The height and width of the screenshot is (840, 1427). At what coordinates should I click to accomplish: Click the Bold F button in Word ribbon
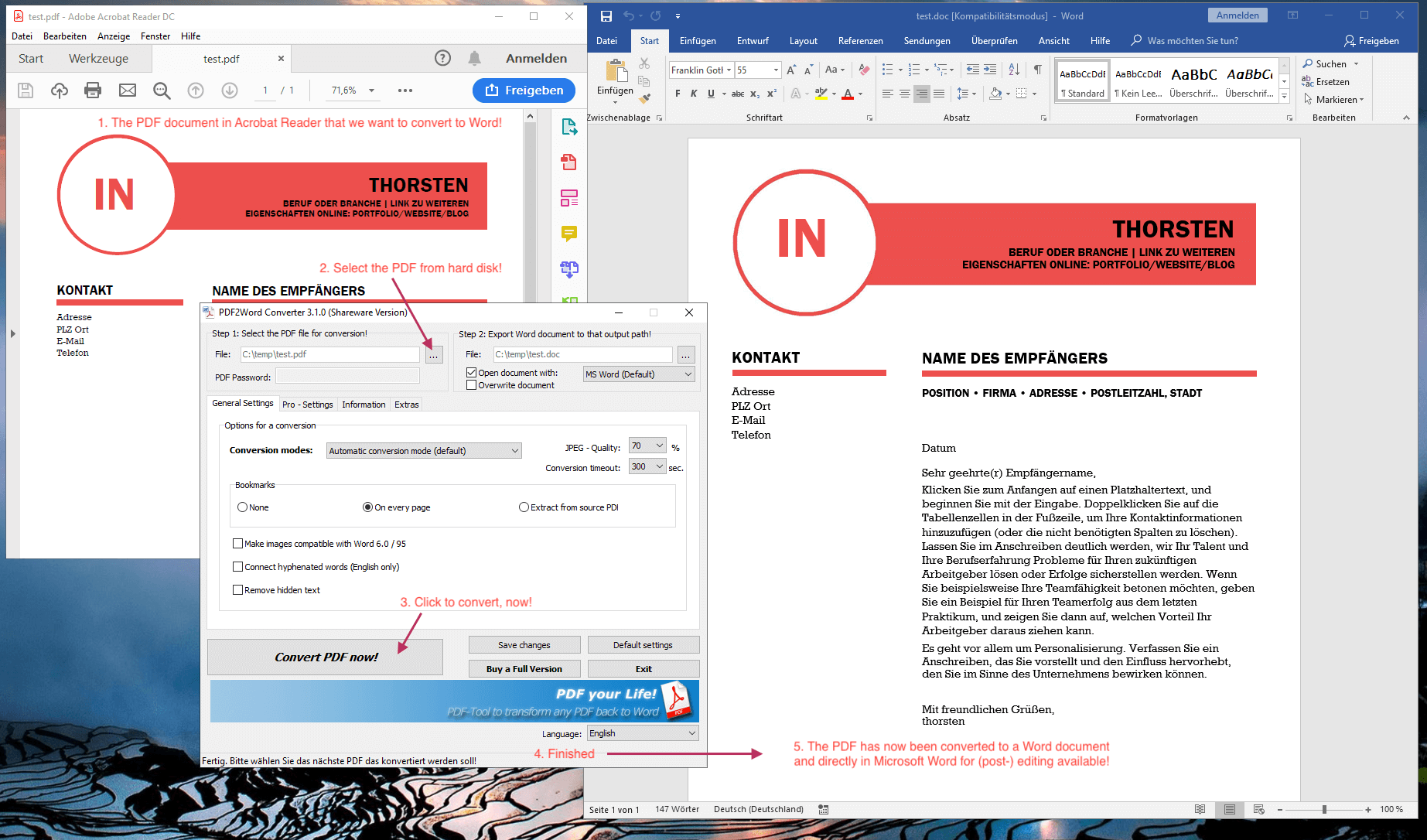click(678, 94)
